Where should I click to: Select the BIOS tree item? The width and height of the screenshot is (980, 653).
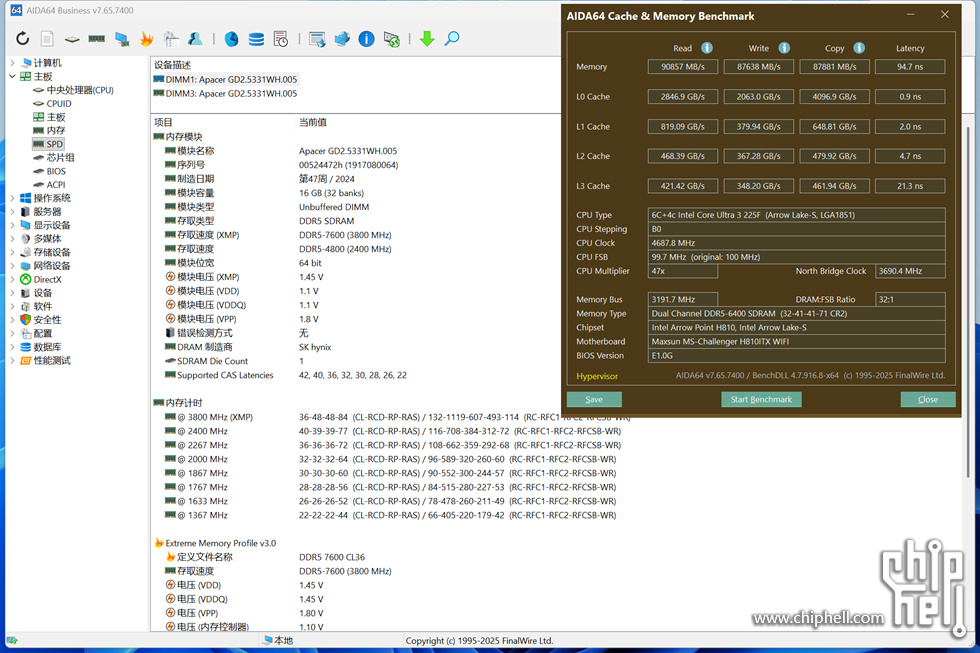[56, 171]
